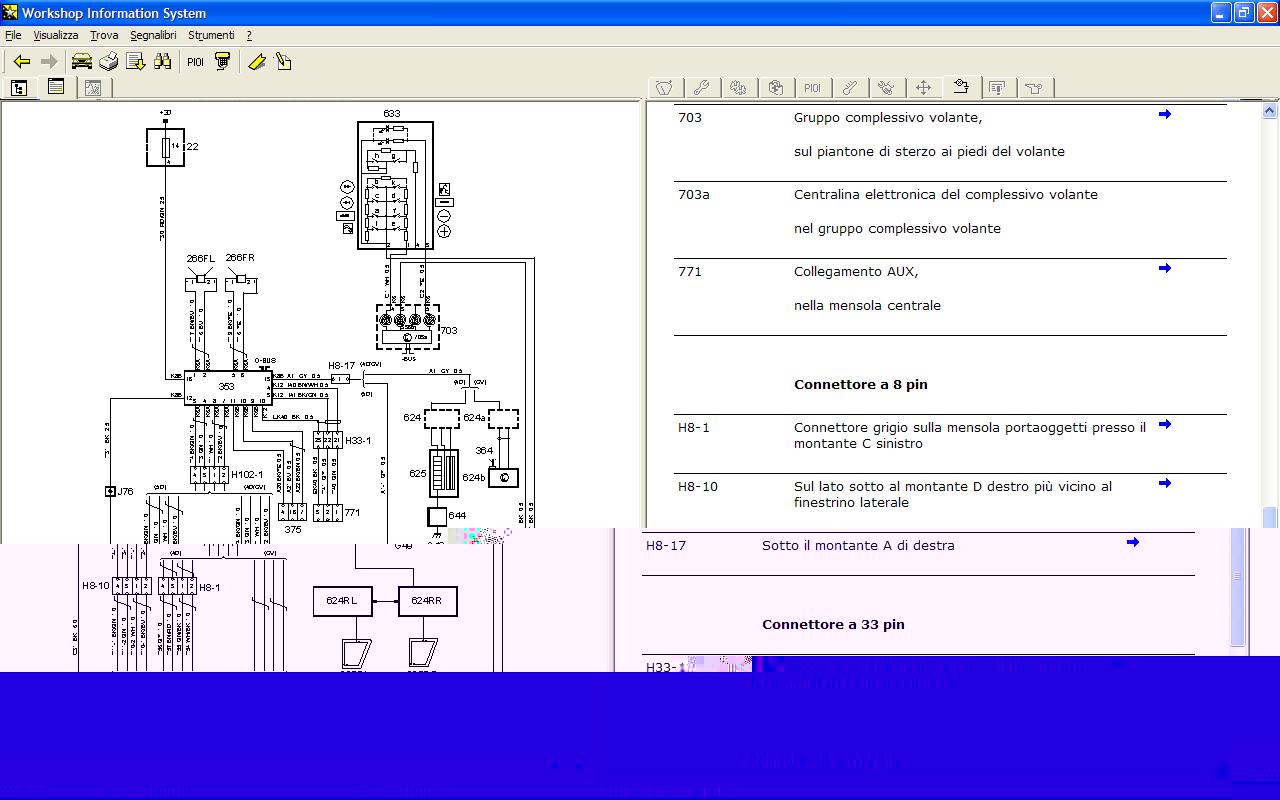1280x800 pixels.
Task: Select the wiring diagram tab in the right panel
Action: coord(961,88)
